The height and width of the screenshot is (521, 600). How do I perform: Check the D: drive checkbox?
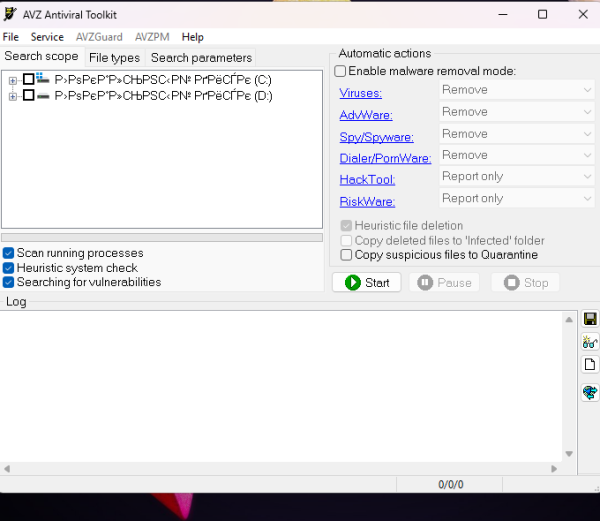point(29,95)
